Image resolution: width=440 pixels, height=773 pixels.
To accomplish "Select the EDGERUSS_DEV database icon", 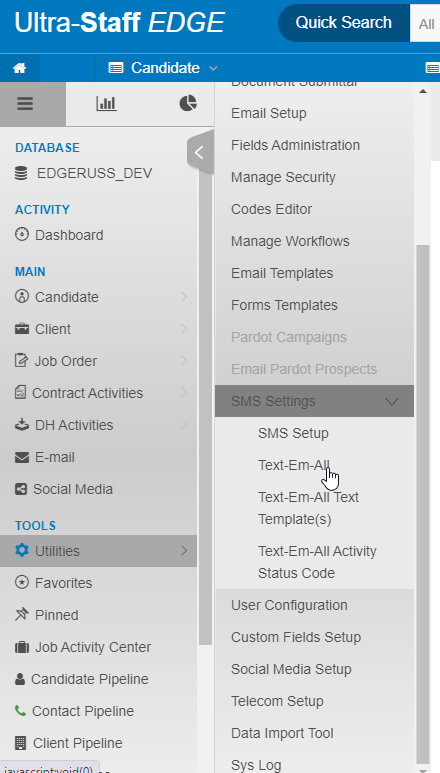I will [x=21, y=174].
